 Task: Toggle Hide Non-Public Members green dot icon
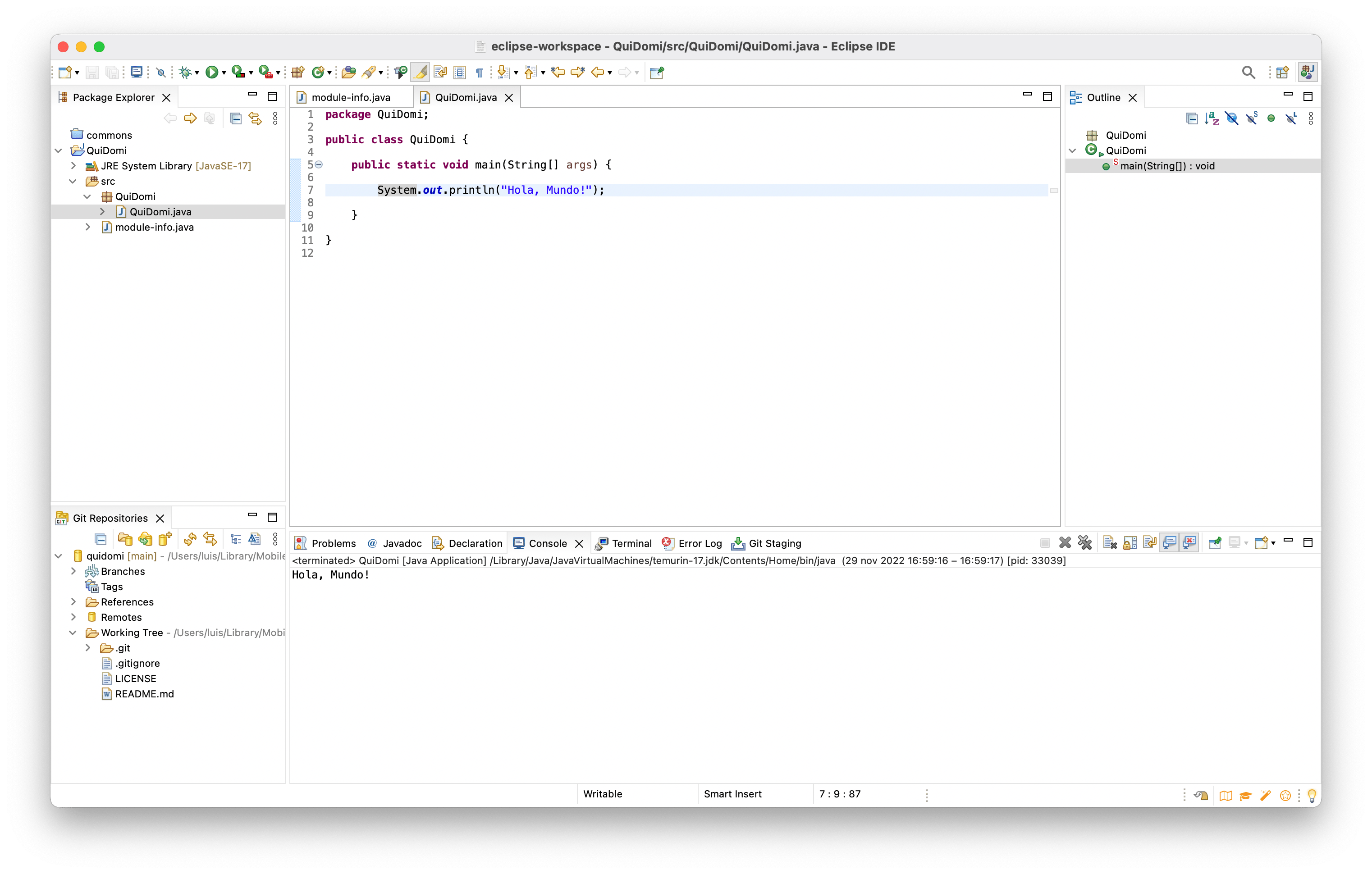point(1271,118)
